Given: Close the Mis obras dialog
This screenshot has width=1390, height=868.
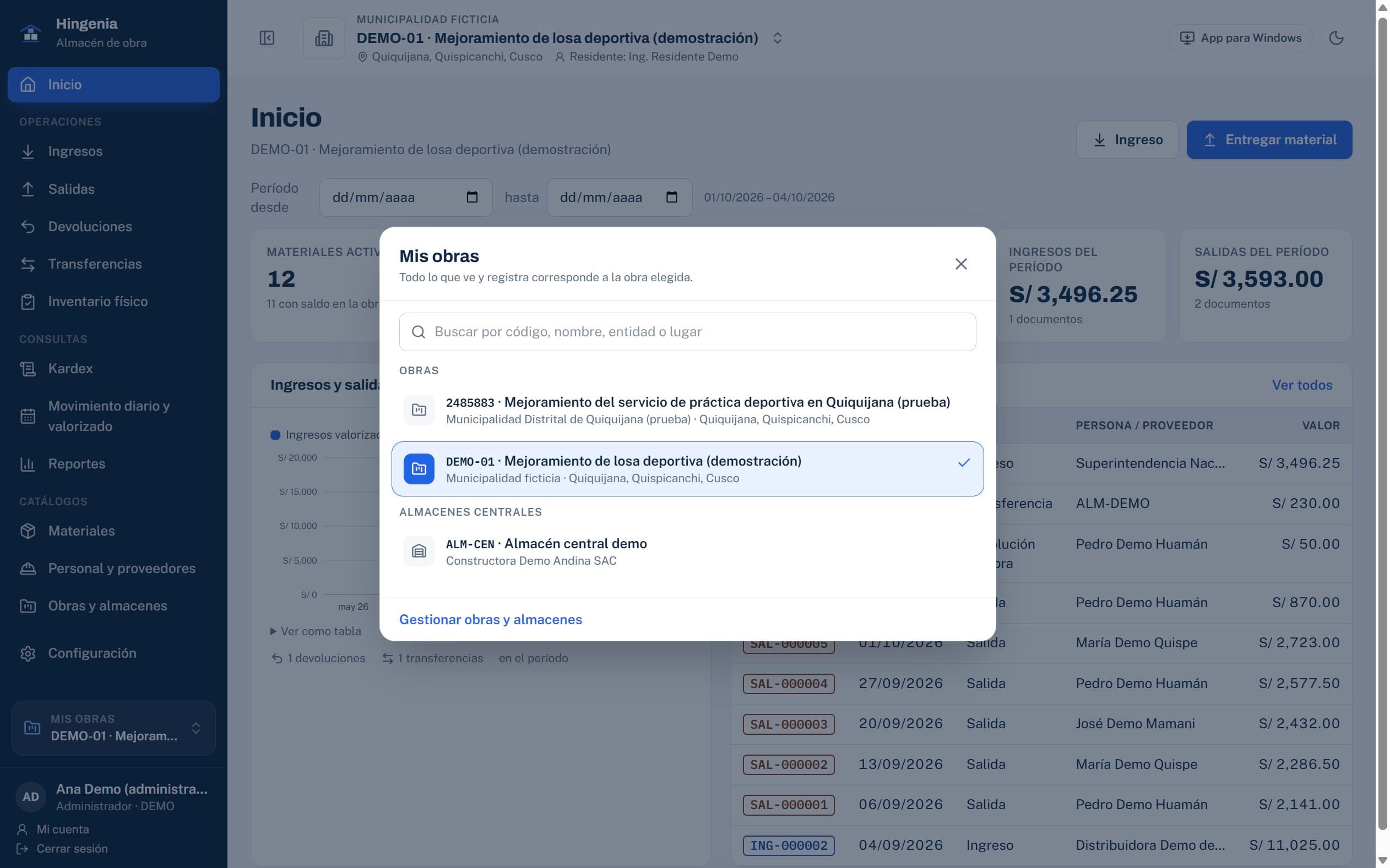Looking at the screenshot, I should pos(960,264).
